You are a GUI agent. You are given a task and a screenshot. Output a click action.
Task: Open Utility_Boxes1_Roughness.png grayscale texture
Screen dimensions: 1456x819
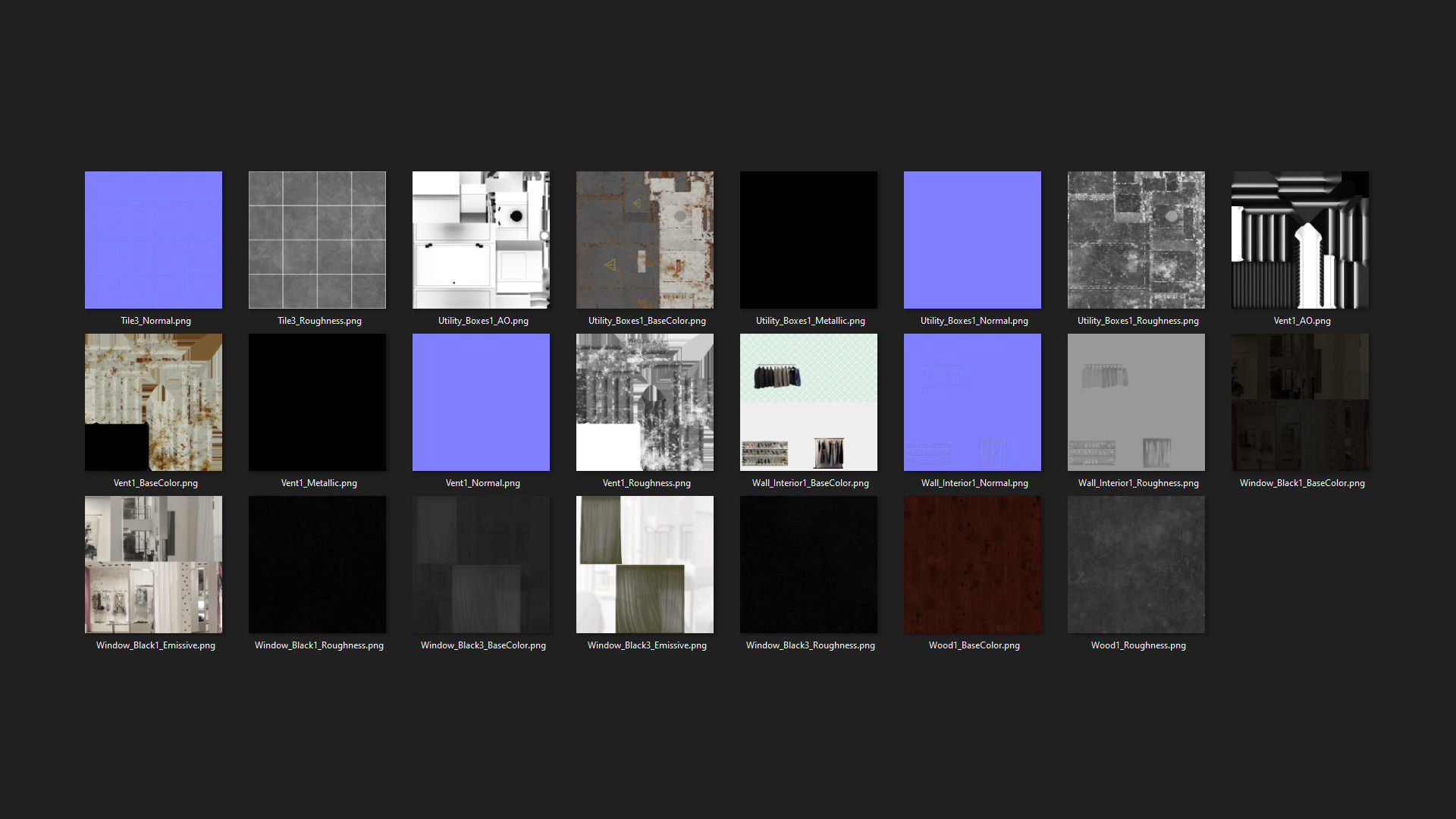(x=1136, y=240)
